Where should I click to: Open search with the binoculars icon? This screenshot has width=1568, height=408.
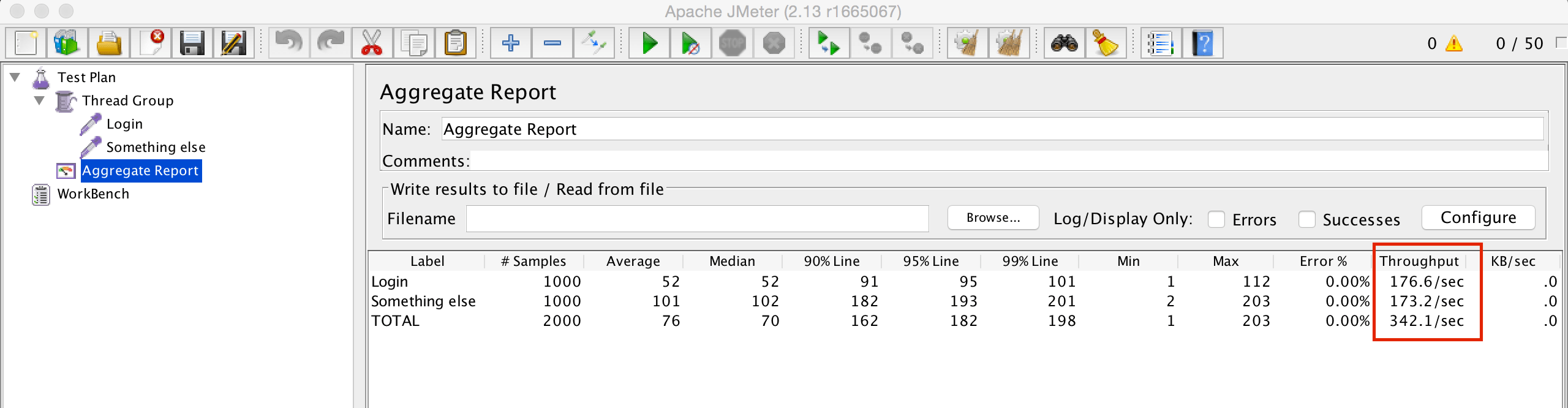click(x=1065, y=43)
